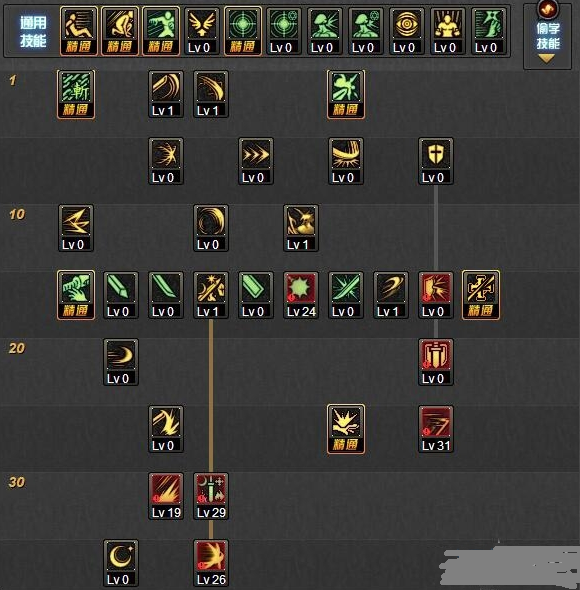Viewport: 580px width, 590px height.
Task: Select the eye skill icon in general skills
Action: click(406, 32)
